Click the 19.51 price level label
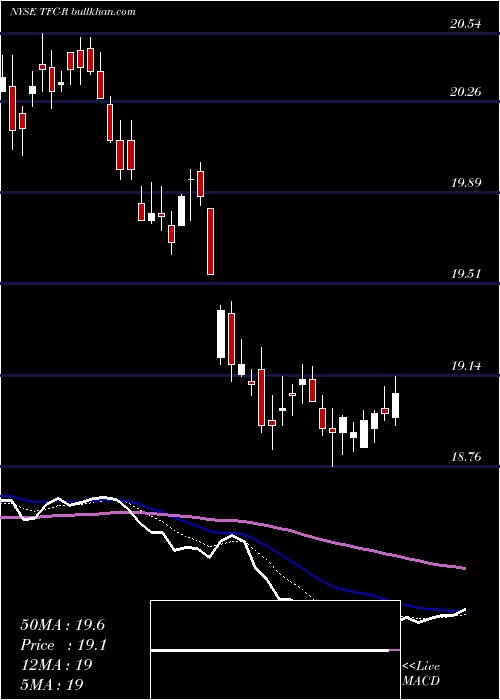This screenshot has width=500, height=700. click(466, 274)
